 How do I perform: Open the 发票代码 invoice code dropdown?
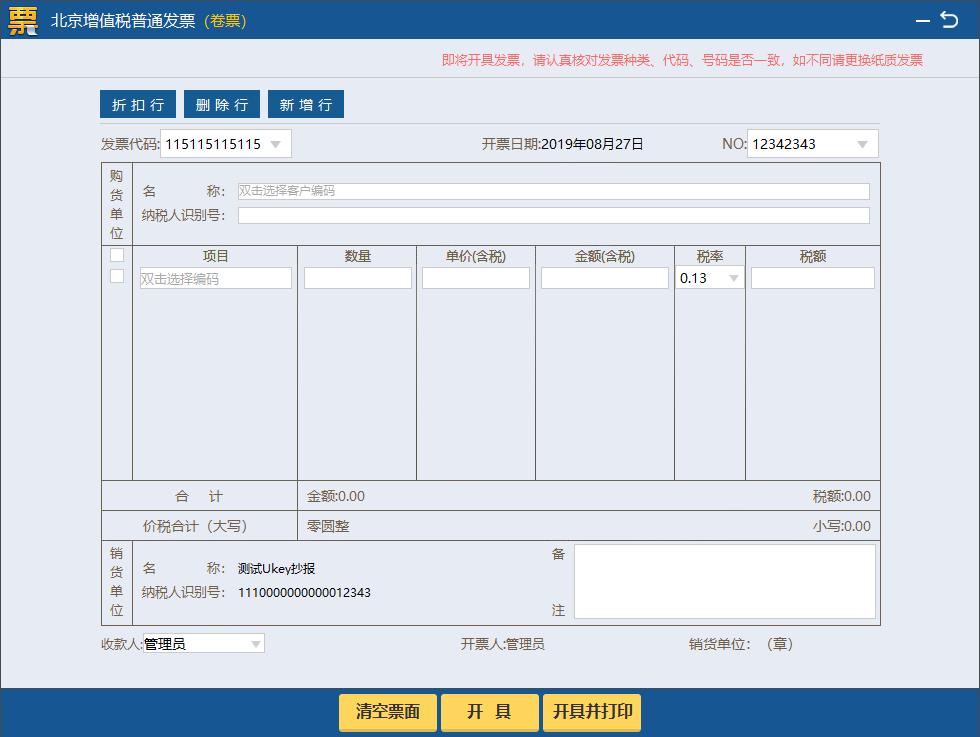pos(275,143)
